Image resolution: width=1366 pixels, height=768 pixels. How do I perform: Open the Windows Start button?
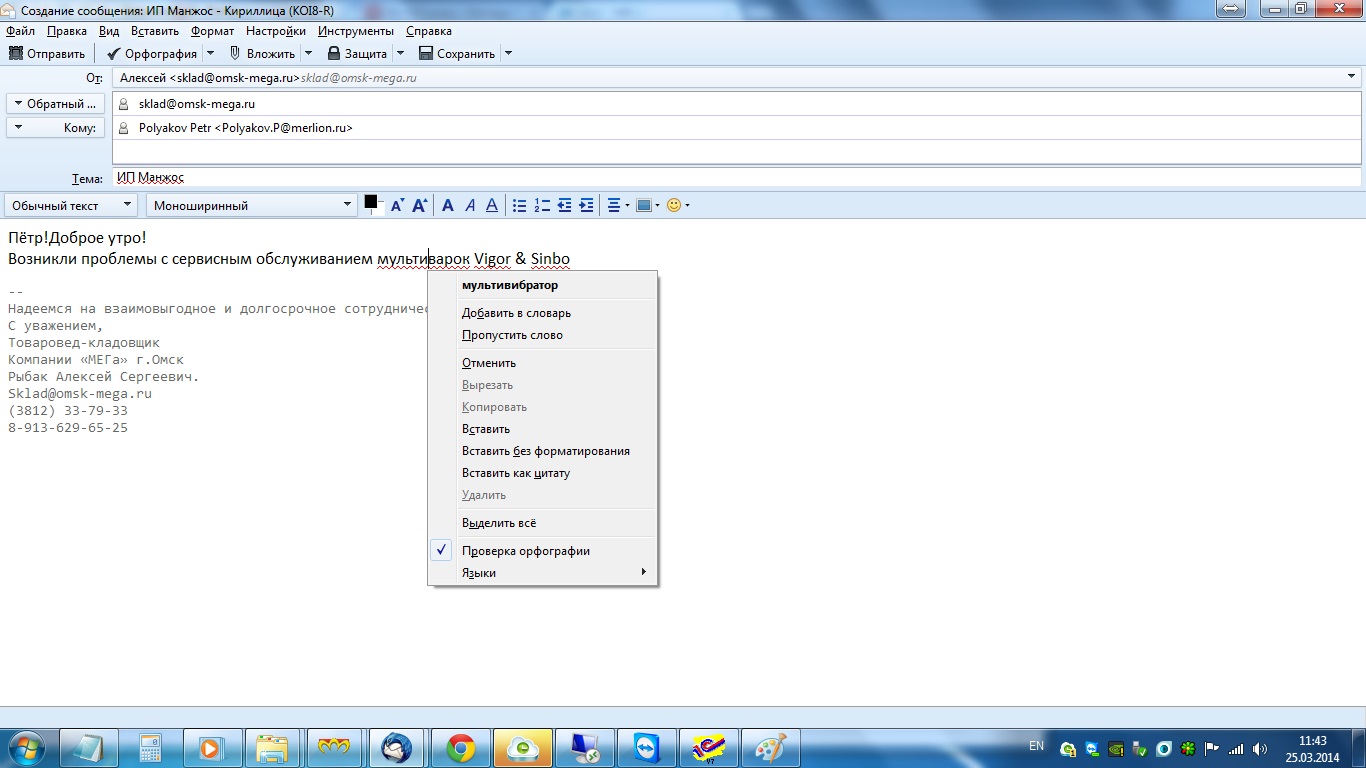[26, 748]
